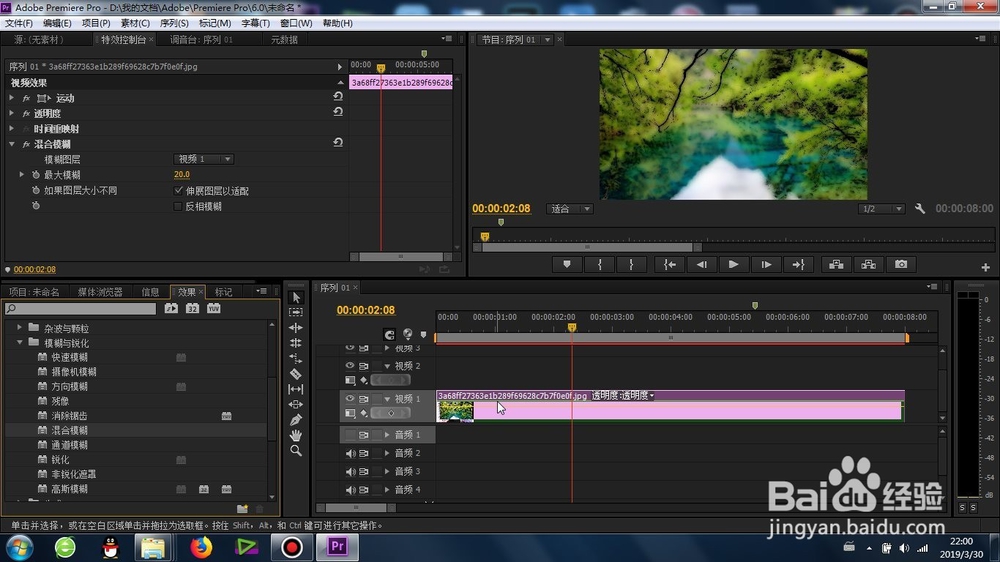Mute 音频 3 track speaker

(x=350, y=472)
